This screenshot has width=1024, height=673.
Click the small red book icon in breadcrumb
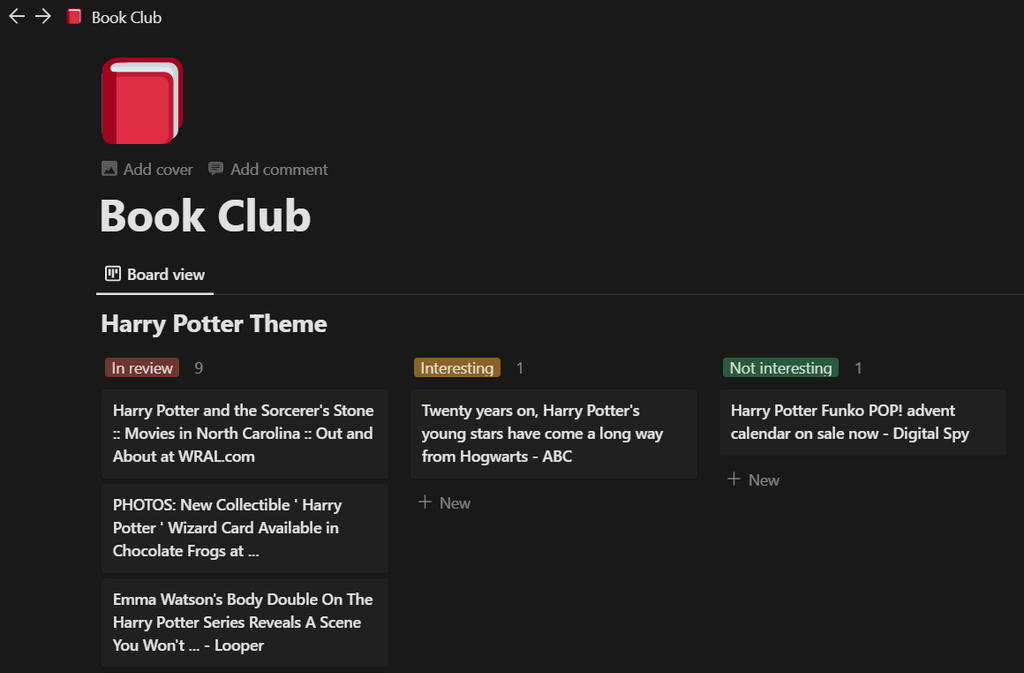tap(74, 17)
